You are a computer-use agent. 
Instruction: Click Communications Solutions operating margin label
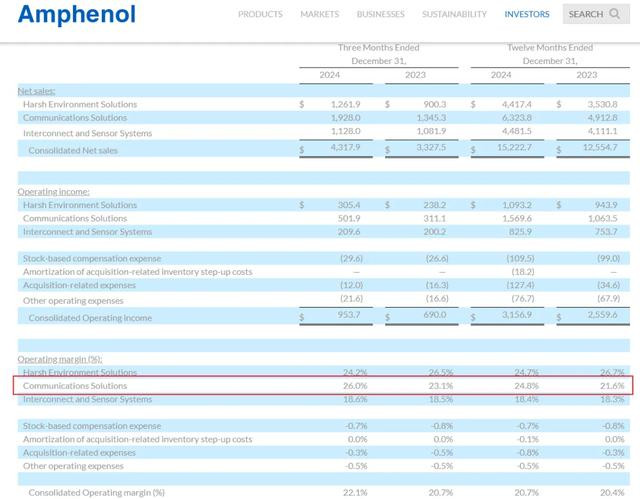(x=75, y=386)
